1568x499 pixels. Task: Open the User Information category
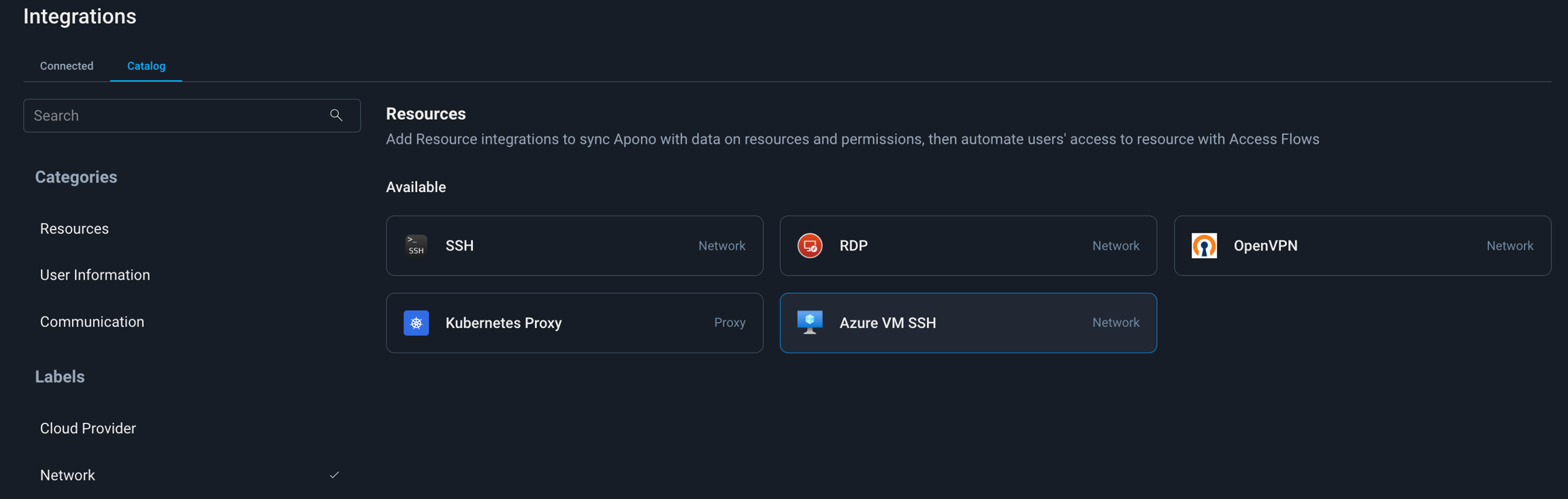[95, 275]
